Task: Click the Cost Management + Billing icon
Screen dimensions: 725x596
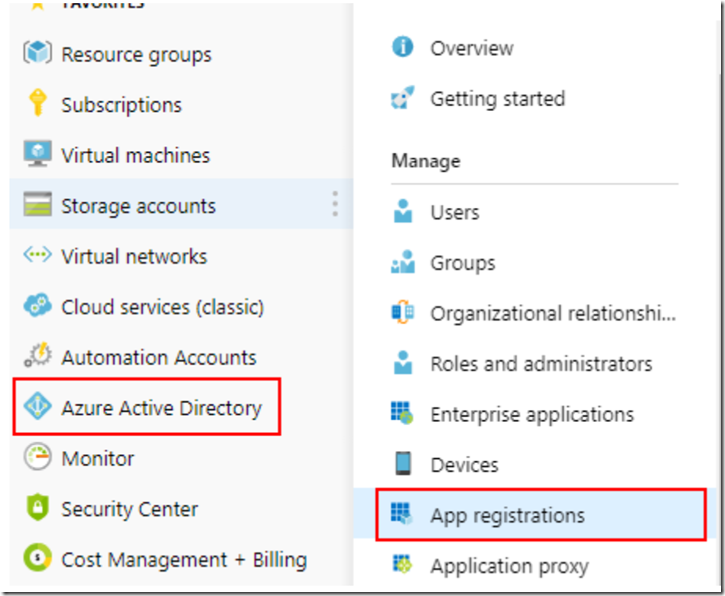Action: [37, 557]
